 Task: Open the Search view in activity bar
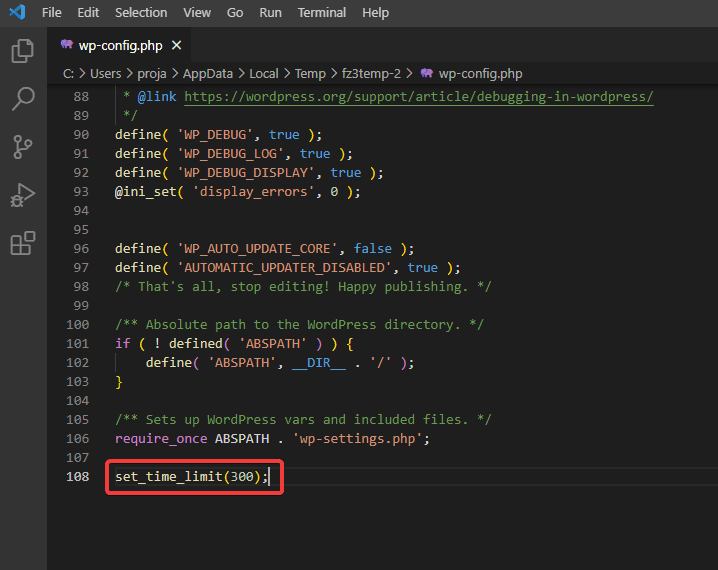(x=22, y=99)
